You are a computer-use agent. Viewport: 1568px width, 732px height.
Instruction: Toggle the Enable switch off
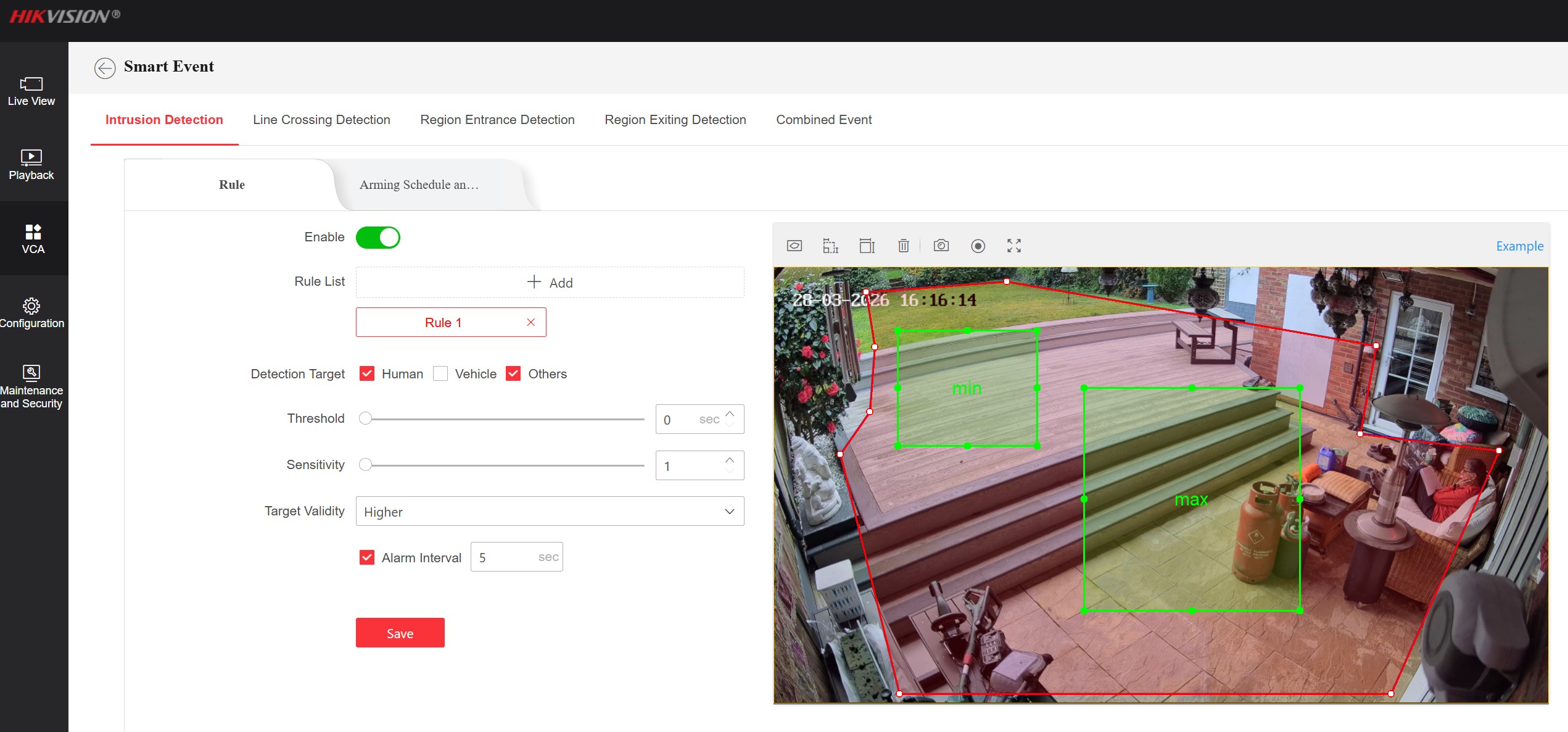pos(378,238)
